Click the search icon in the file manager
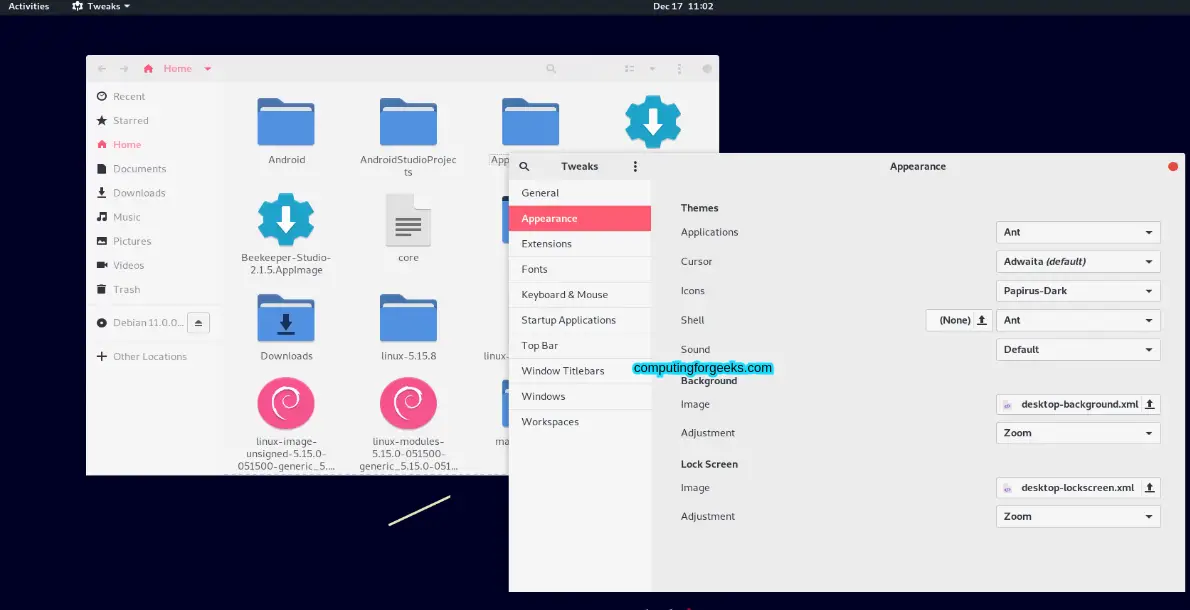Screen dimensions: 1190x610 pos(551,68)
